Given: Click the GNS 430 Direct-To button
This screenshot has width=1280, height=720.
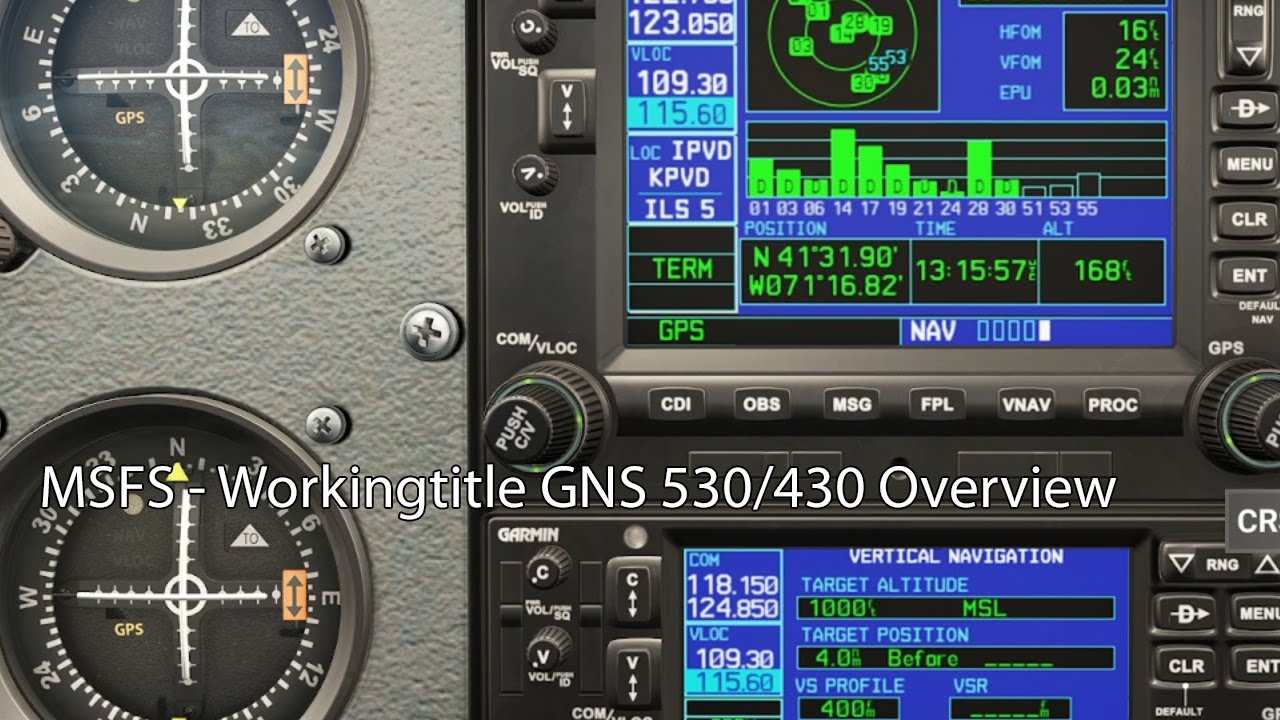Looking at the screenshot, I should click(1186, 613).
